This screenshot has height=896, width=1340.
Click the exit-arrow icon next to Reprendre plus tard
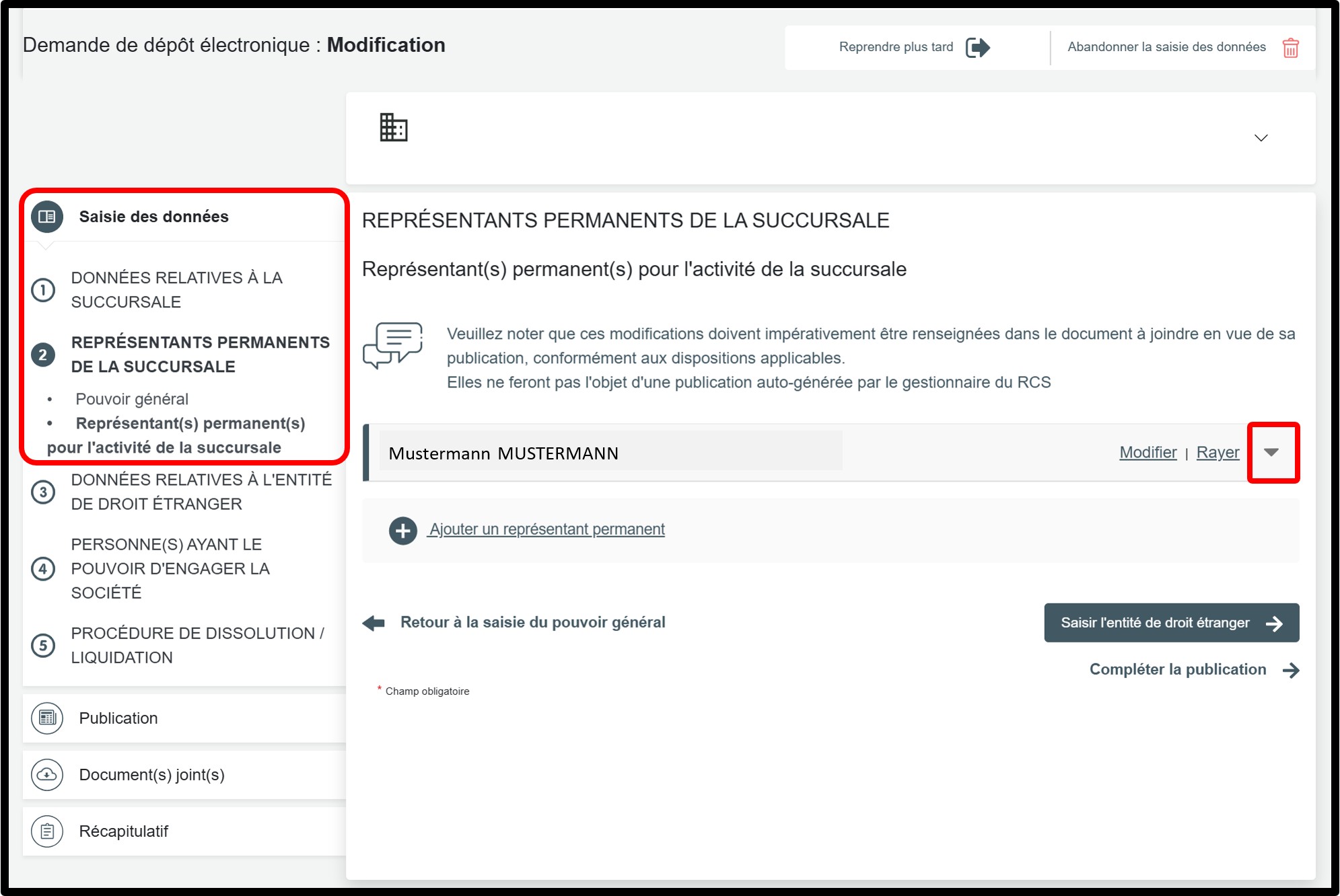point(977,48)
